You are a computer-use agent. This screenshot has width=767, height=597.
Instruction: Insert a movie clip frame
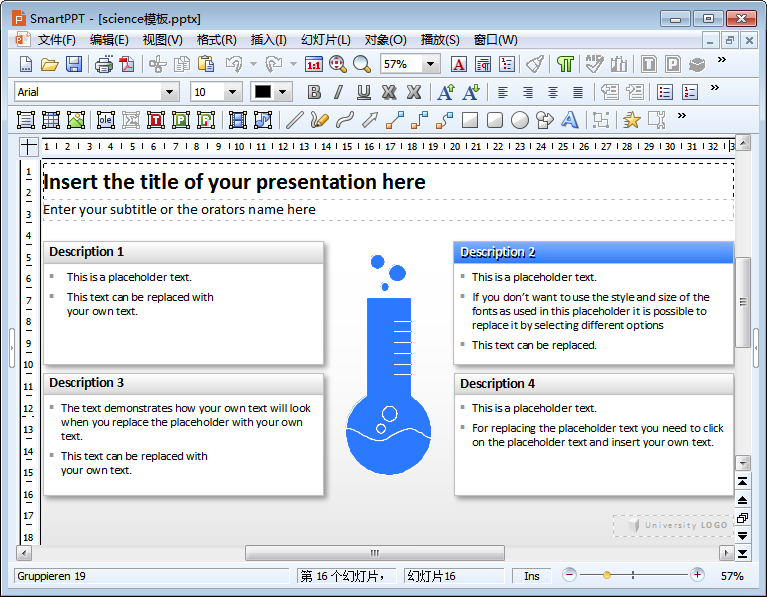[238, 120]
